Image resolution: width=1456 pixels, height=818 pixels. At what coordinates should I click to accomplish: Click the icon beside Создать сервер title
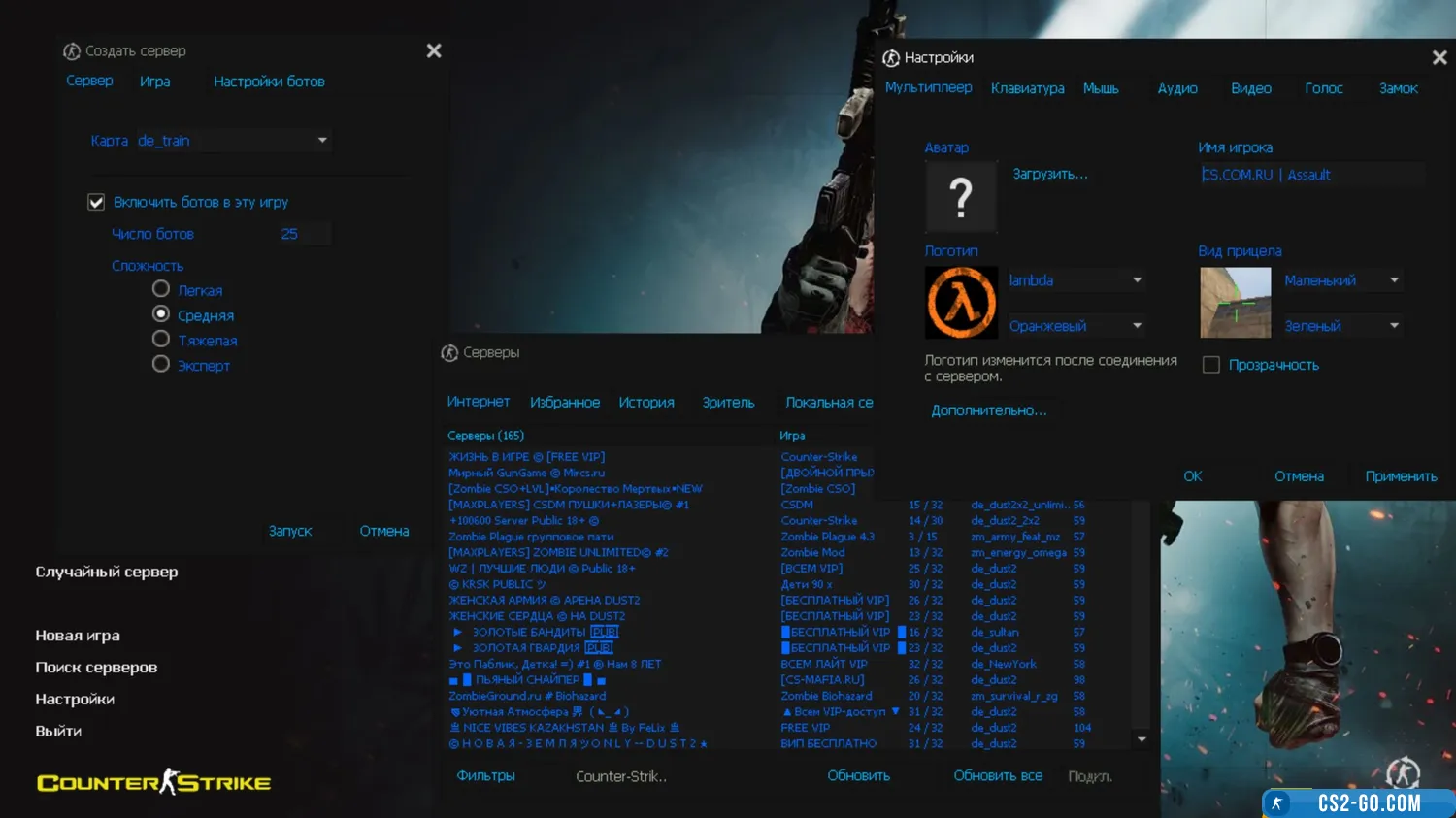pos(72,51)
